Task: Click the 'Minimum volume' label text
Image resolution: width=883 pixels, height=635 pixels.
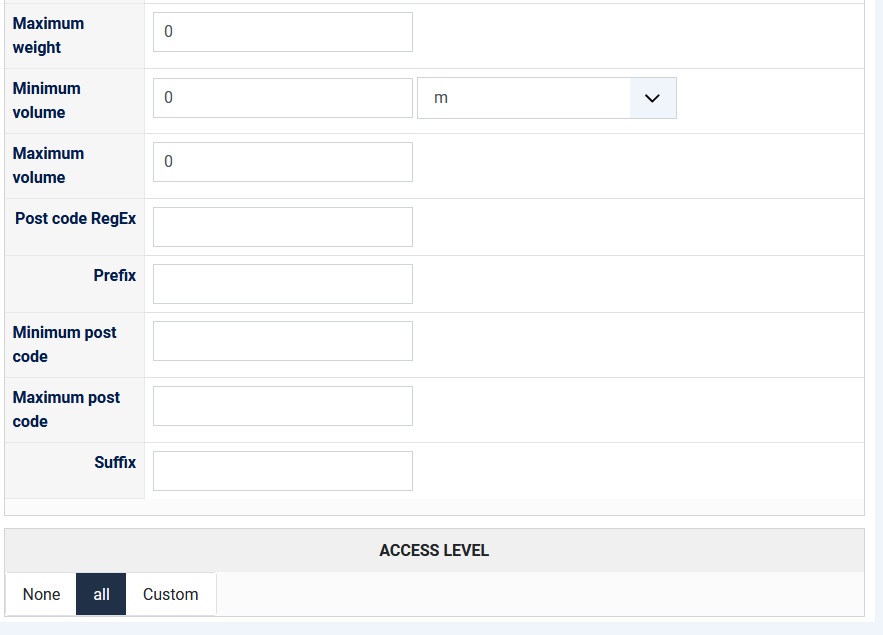Action: pyautogui.click(x=46, y=100)
